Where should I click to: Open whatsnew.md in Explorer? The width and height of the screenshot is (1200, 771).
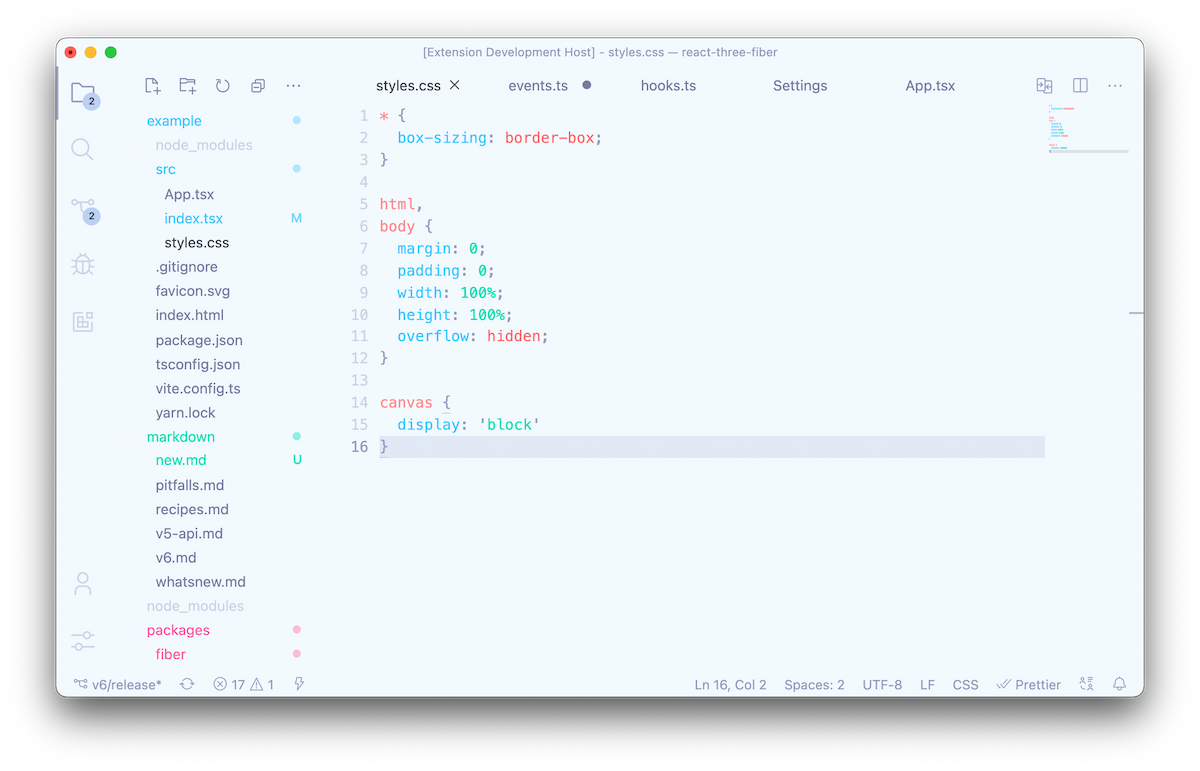point(200,581)
